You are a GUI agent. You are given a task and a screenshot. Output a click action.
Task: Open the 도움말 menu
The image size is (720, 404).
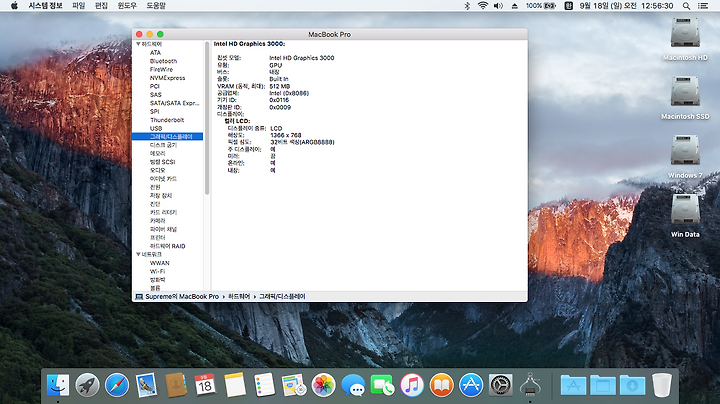click(x=156, y=6)
